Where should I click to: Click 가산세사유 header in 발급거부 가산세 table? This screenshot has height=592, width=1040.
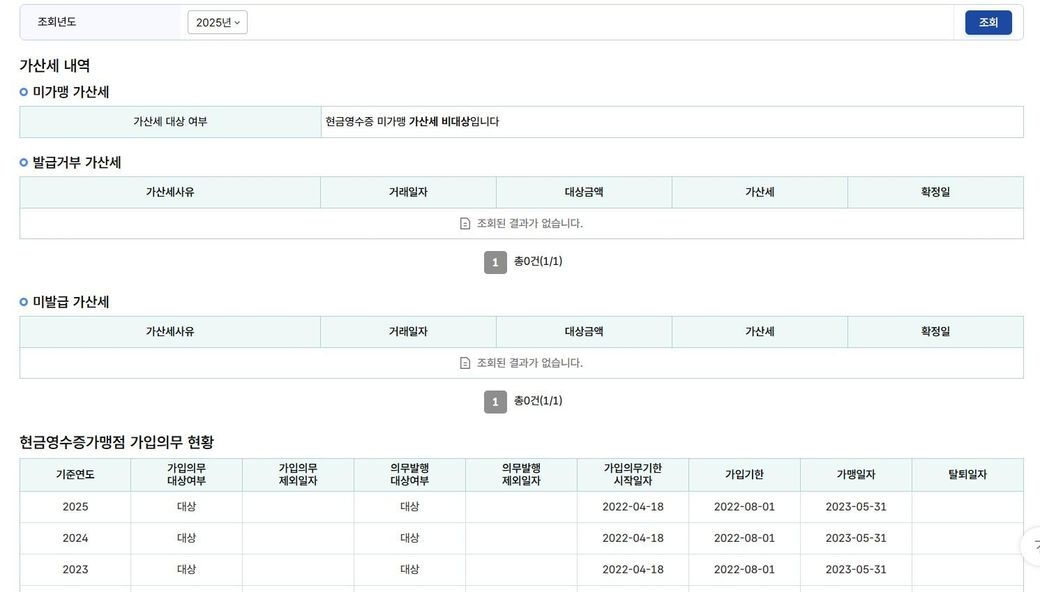point(170,192)
